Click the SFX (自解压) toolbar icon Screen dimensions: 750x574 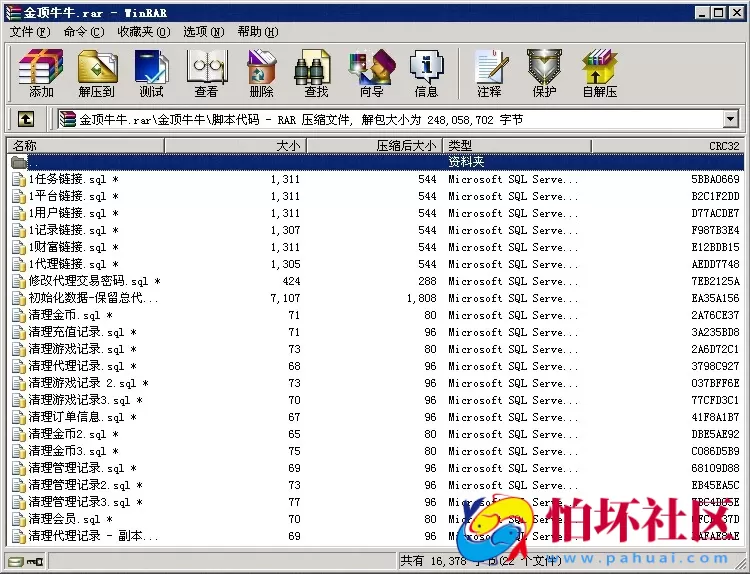(x=600, y=73)
